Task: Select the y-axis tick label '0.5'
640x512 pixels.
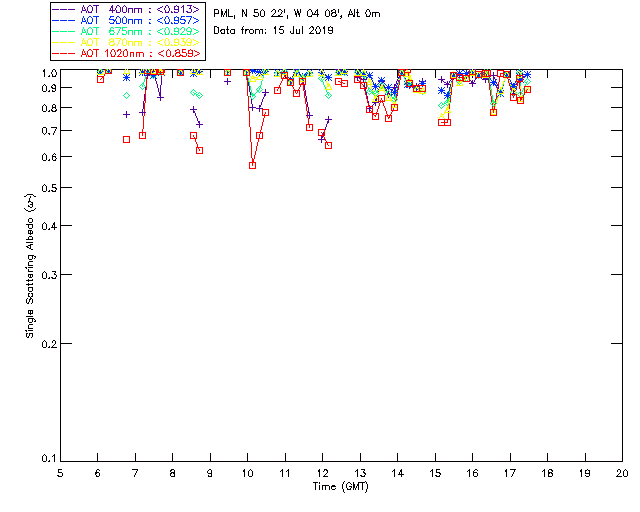Action: (x=49, y=188)
